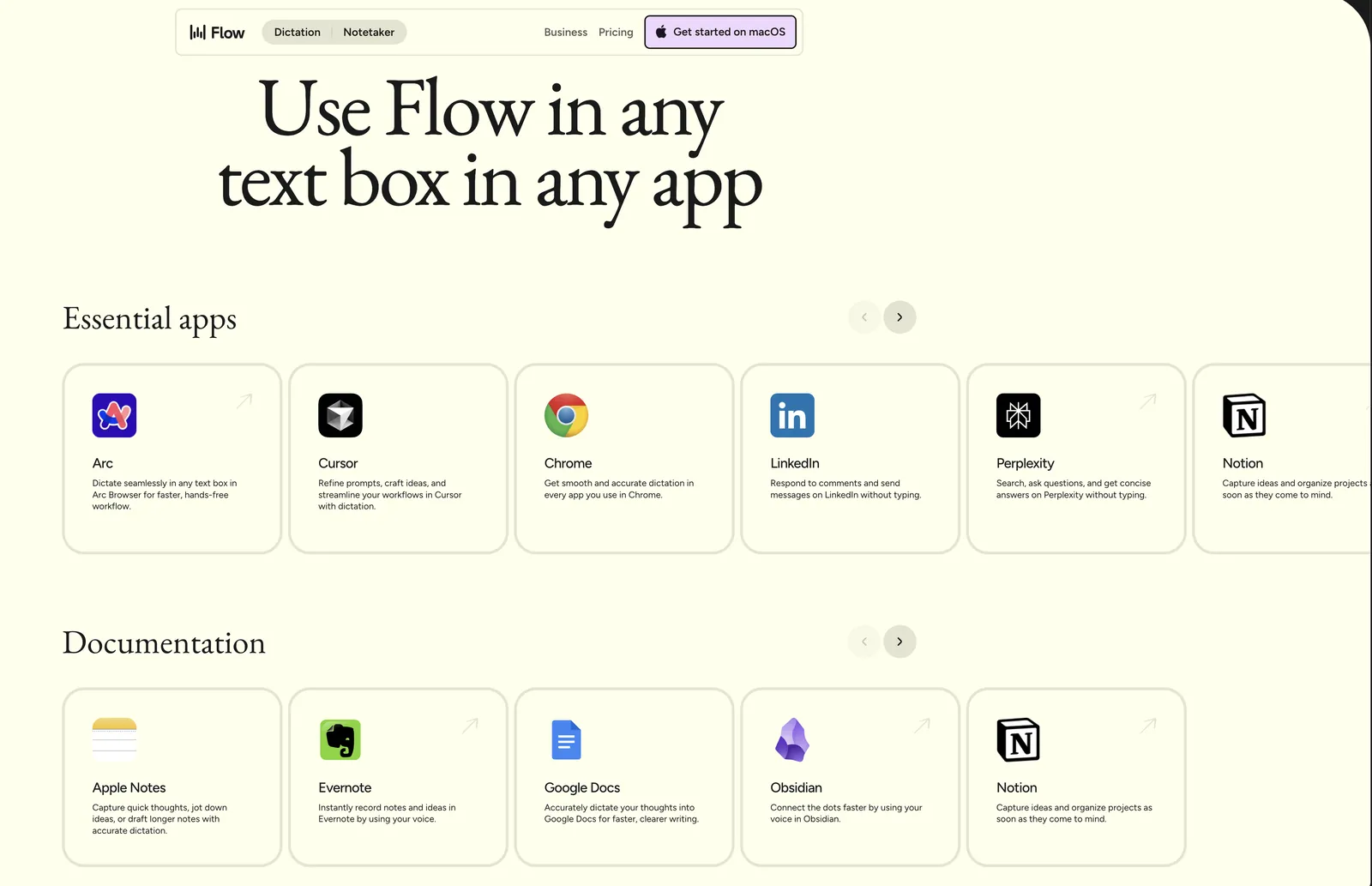The image size is (1372, 886).
Task: Click the Apple Notes app icon
Action: [x=114, y=739]
